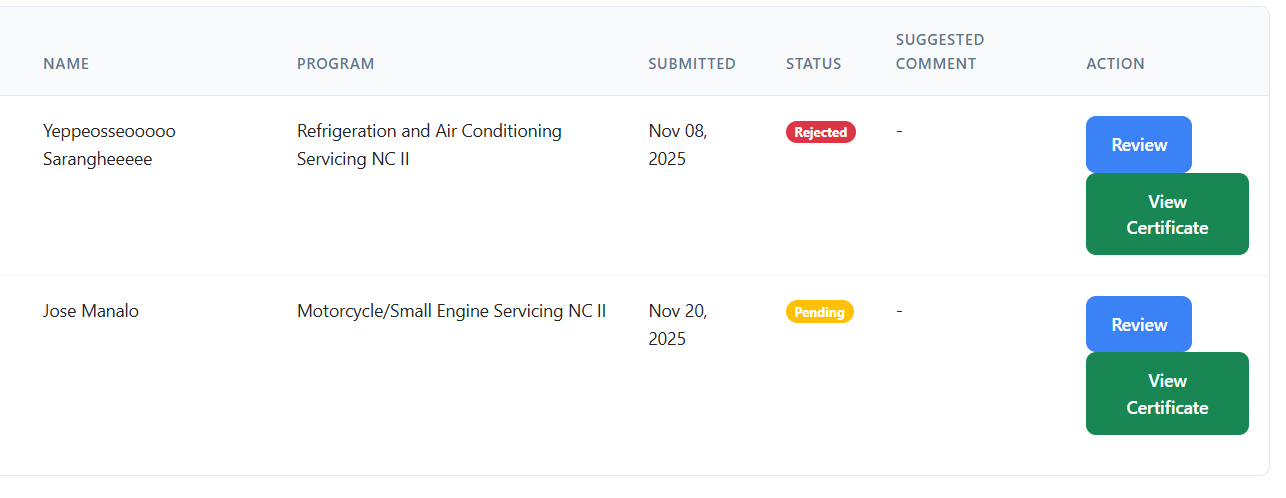Click the Name column header

point(66,64)
